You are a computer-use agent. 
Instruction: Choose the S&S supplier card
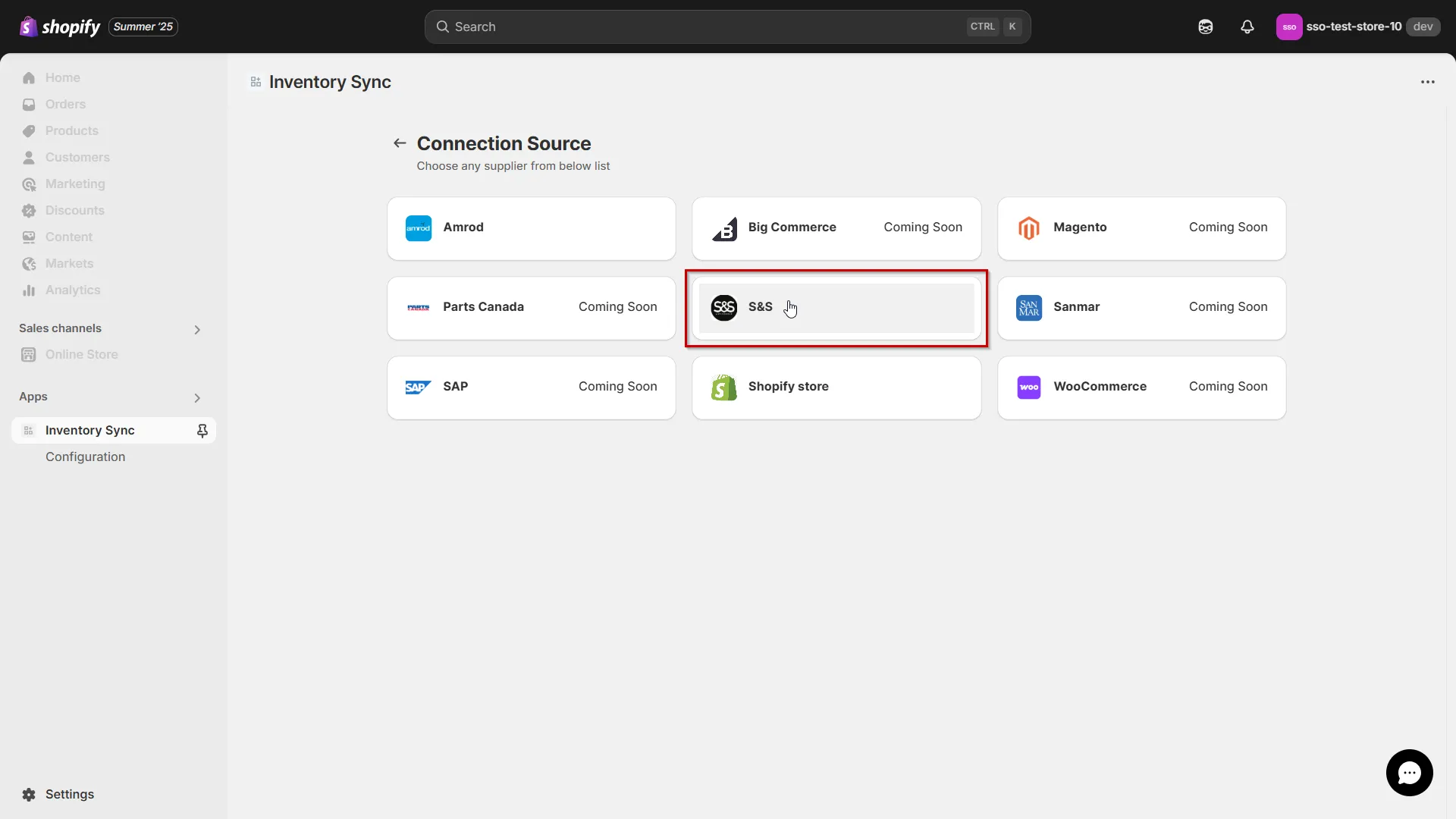pos(836,308)
